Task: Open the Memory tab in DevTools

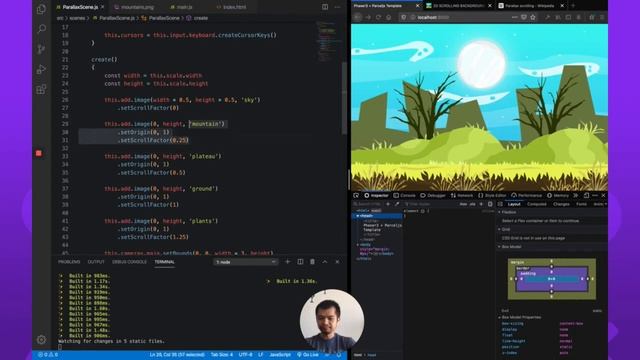Action: [x=558, y=196]
